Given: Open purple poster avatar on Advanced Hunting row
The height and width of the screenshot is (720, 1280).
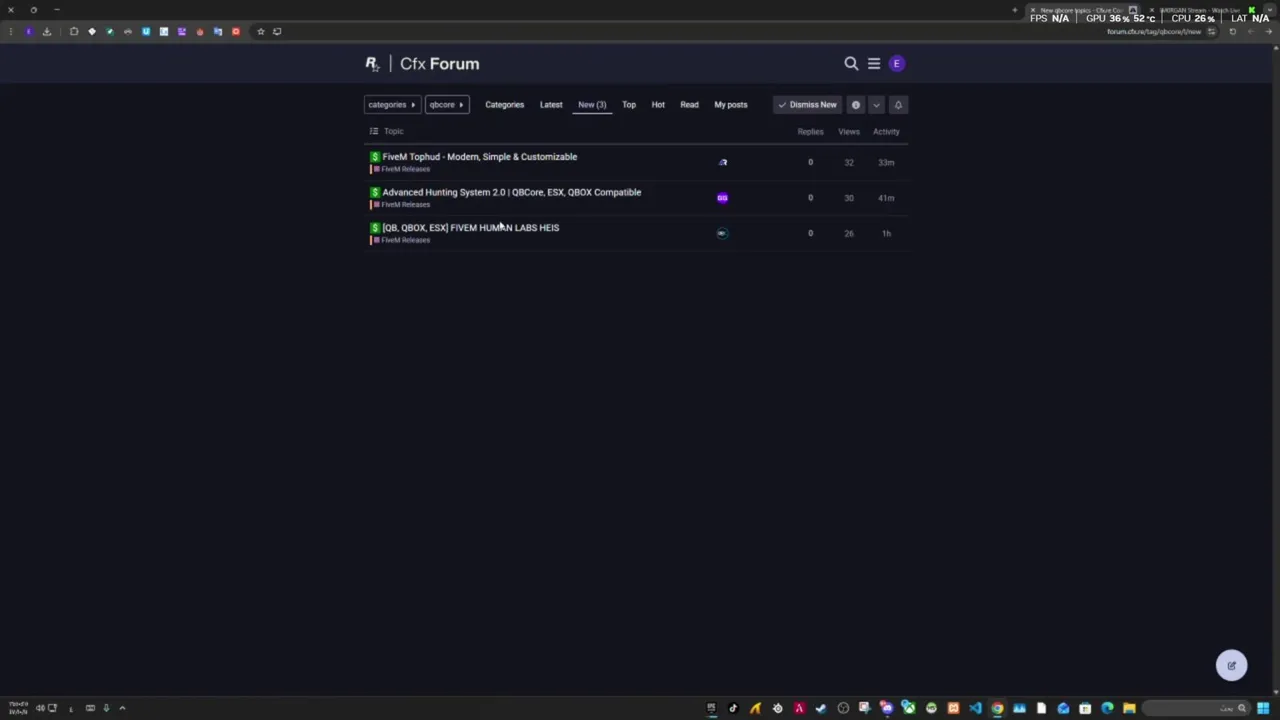Looking at the screenshot, I should coord(722,198).
